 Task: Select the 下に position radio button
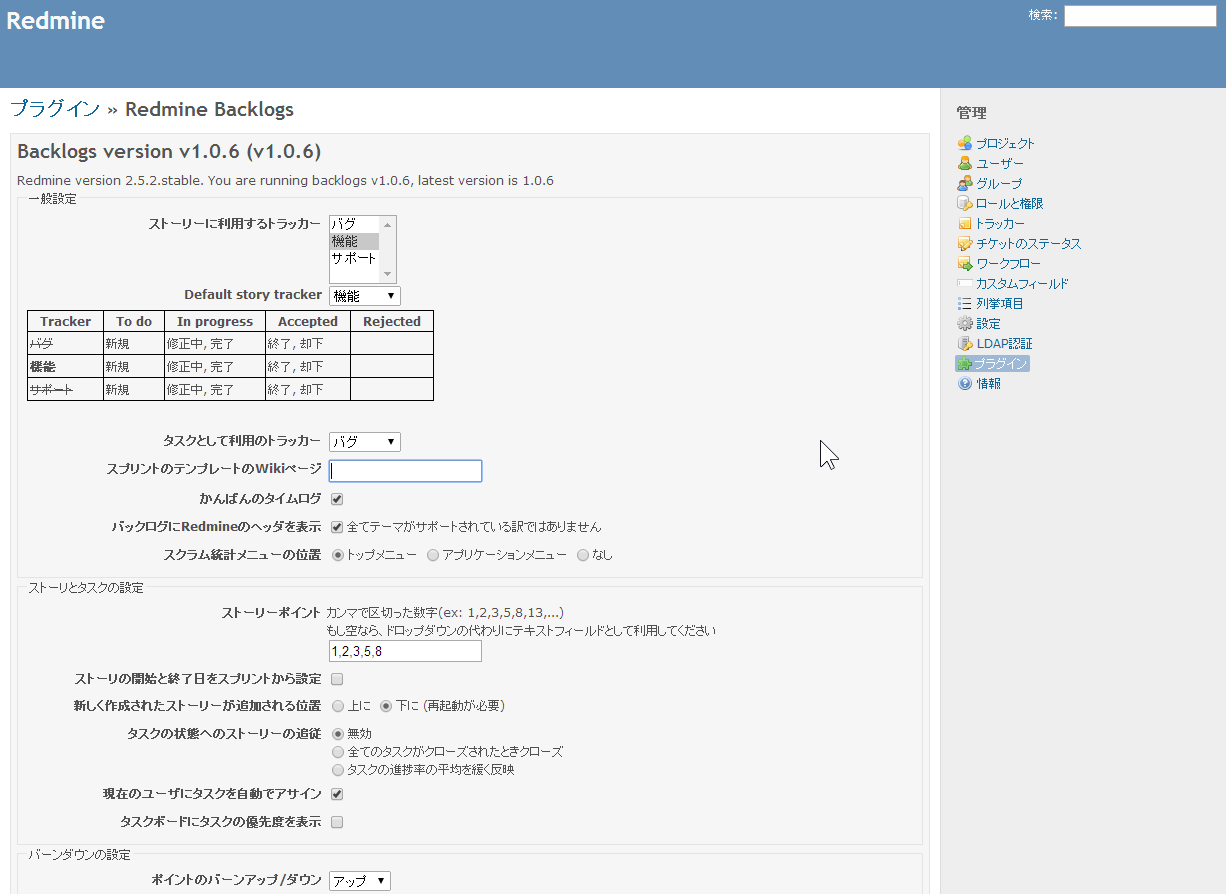pyautogui.click(x=386, y=706)
